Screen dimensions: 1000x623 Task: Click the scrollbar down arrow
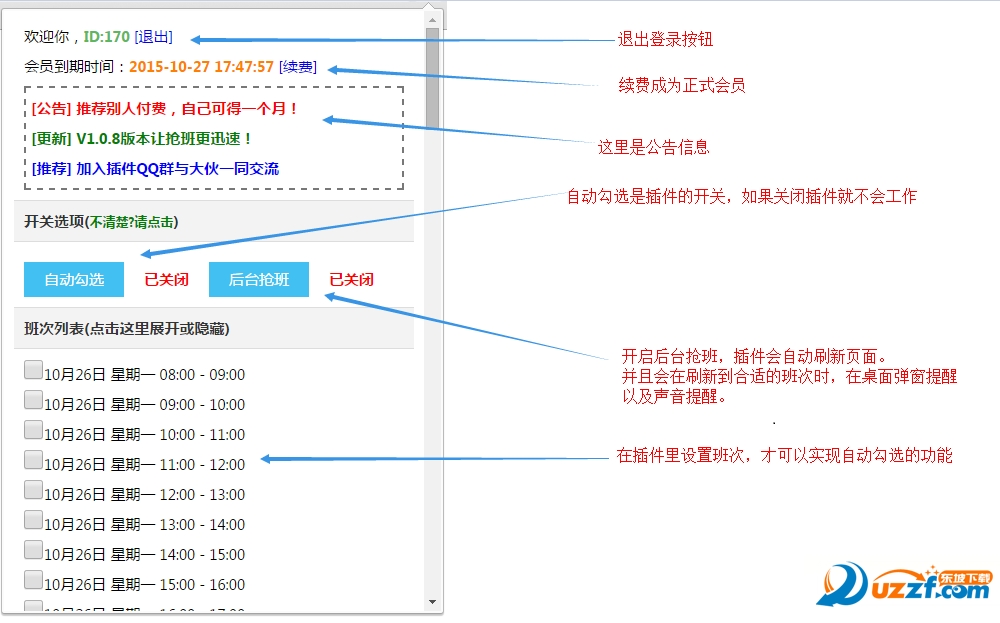[x=432, y=602]
